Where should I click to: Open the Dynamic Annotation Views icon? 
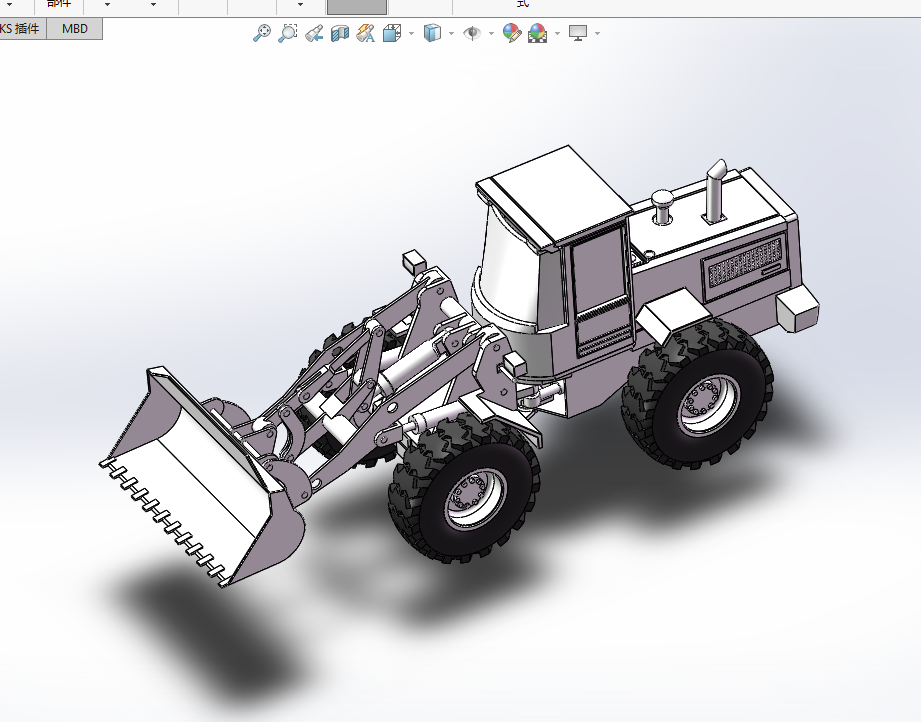(x=365, y=33)
